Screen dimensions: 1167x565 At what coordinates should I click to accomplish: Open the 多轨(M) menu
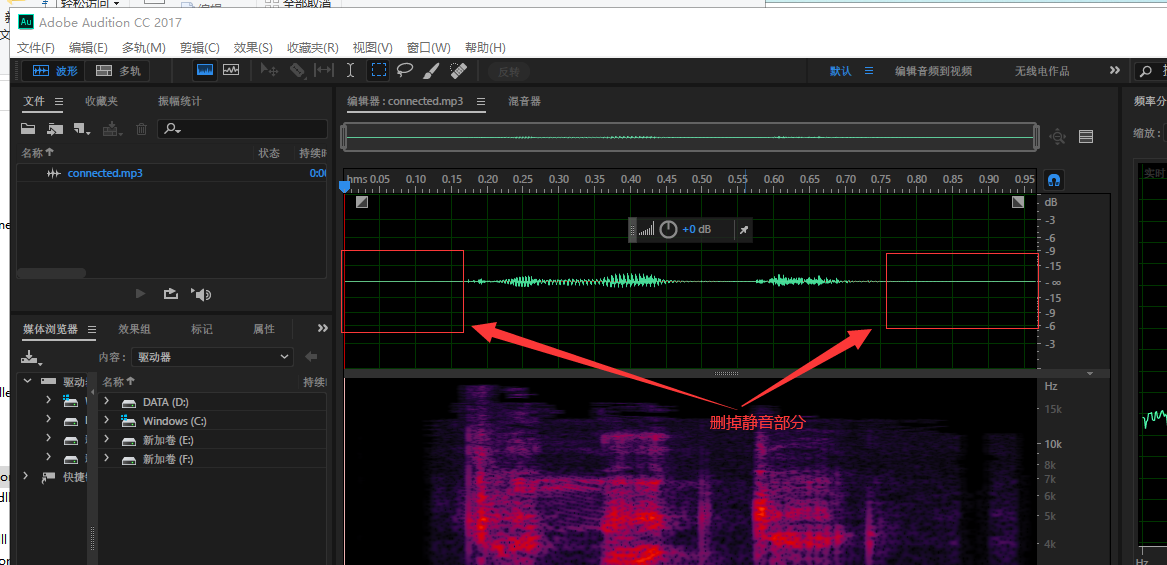pyautogui.click(x=144, y=48)
